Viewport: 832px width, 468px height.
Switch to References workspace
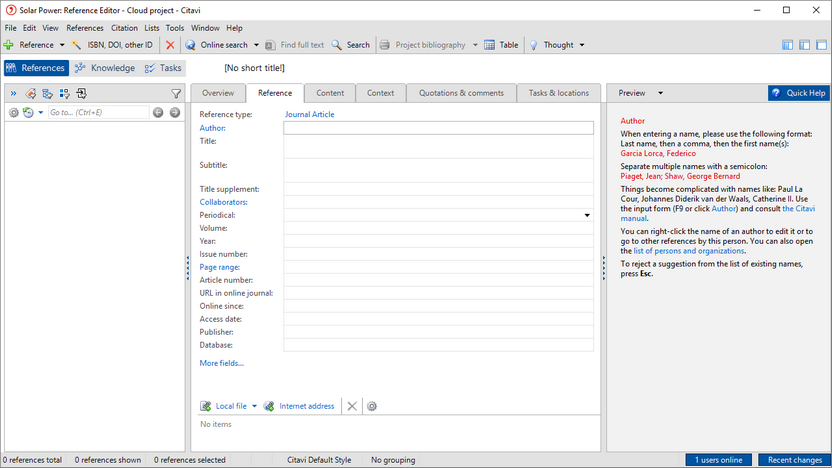click(x=36, y=68)
